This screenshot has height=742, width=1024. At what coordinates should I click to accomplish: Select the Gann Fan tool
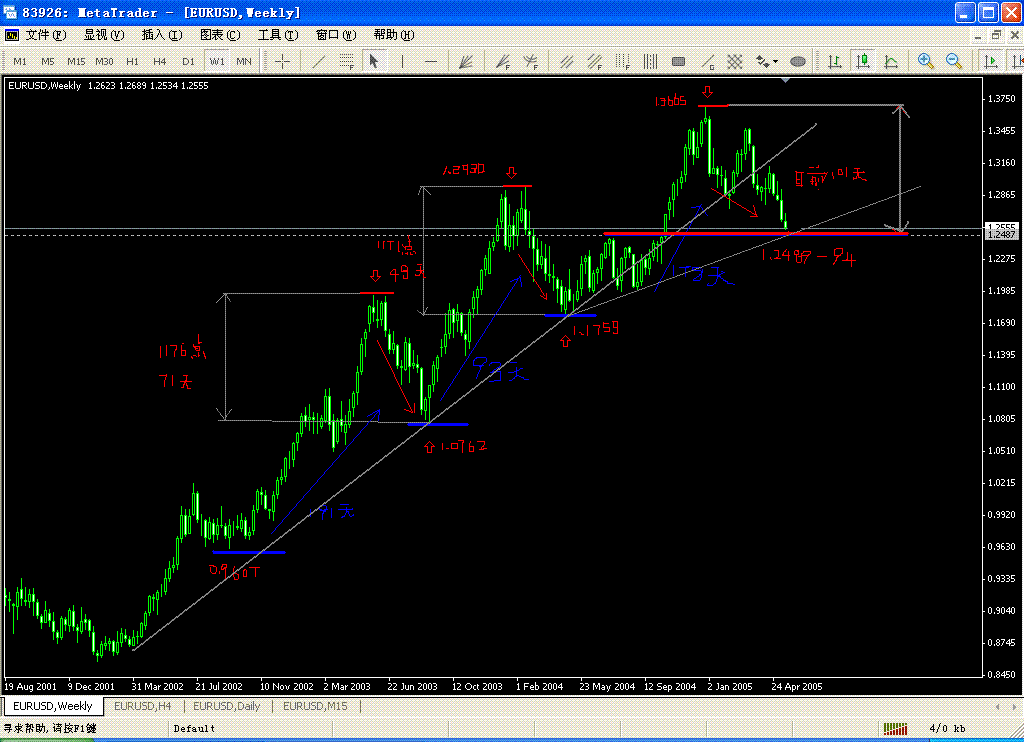466,61
